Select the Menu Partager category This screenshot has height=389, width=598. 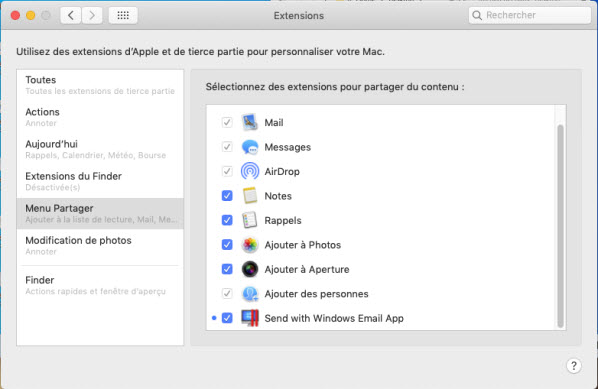pyautogui.click(x=100, y=213)
